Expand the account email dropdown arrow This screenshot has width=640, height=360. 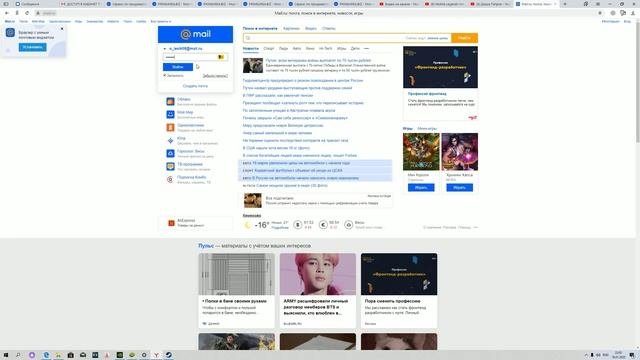[x=165, y=49]
